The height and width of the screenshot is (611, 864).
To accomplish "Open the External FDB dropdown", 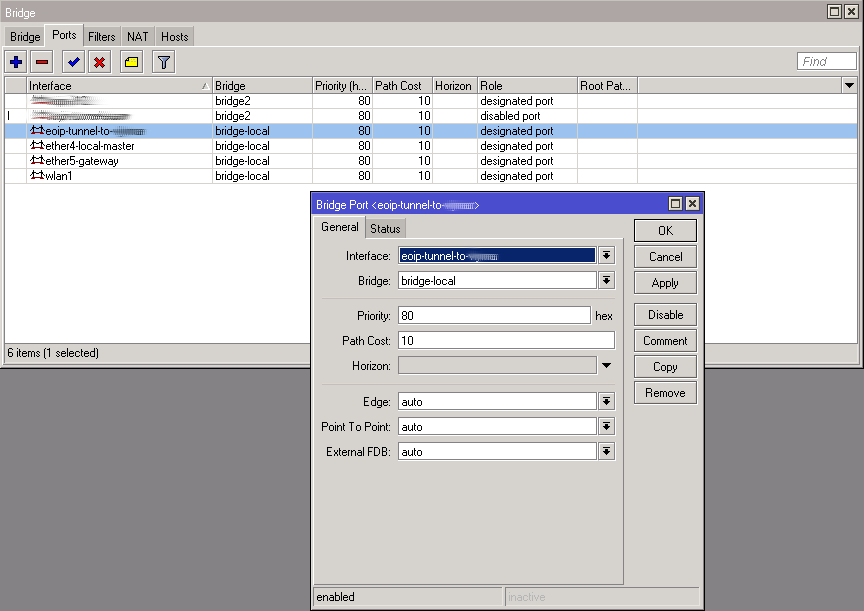I will [x=606, y=452].
